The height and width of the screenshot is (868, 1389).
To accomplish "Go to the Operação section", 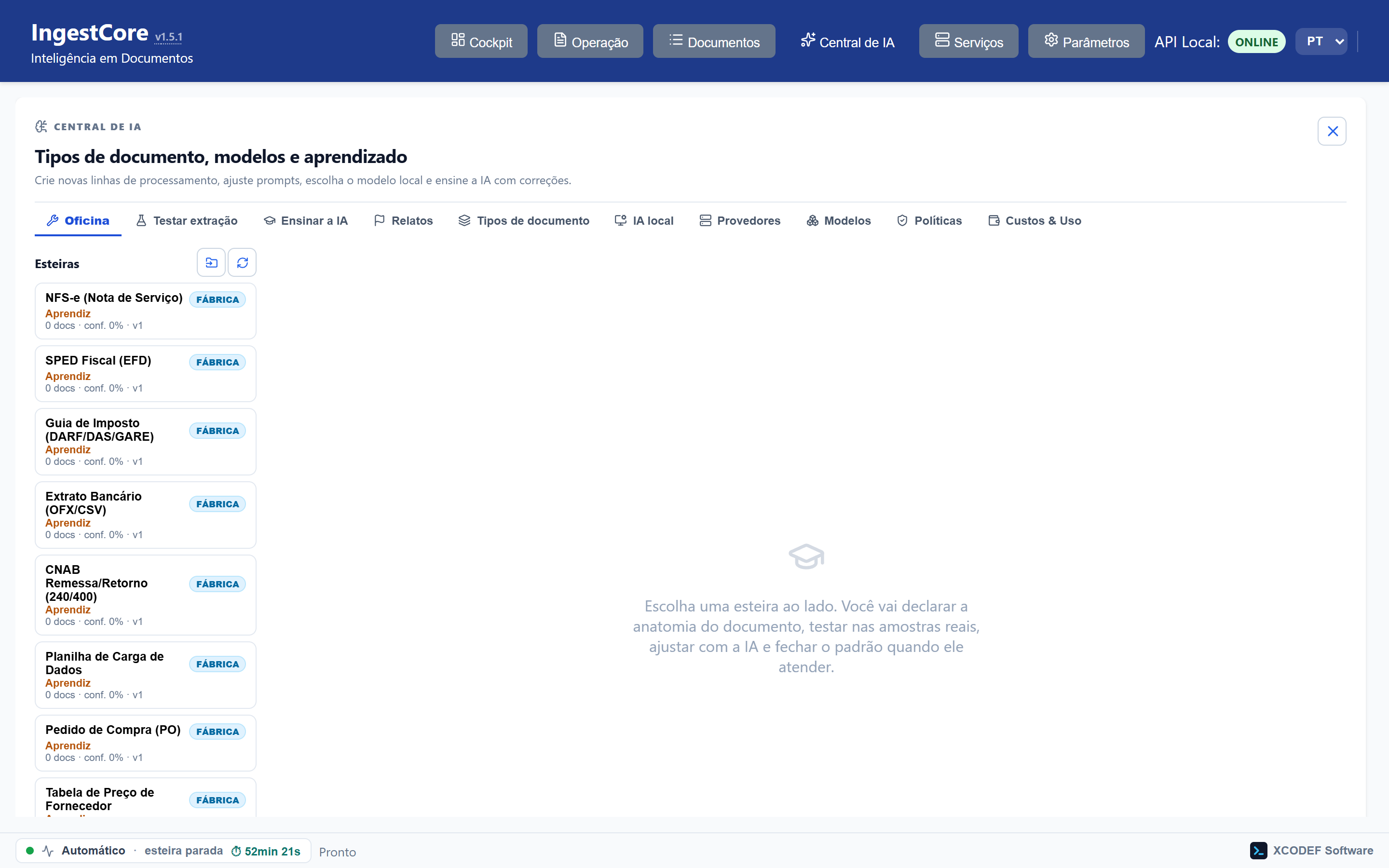I will [590, 41].
